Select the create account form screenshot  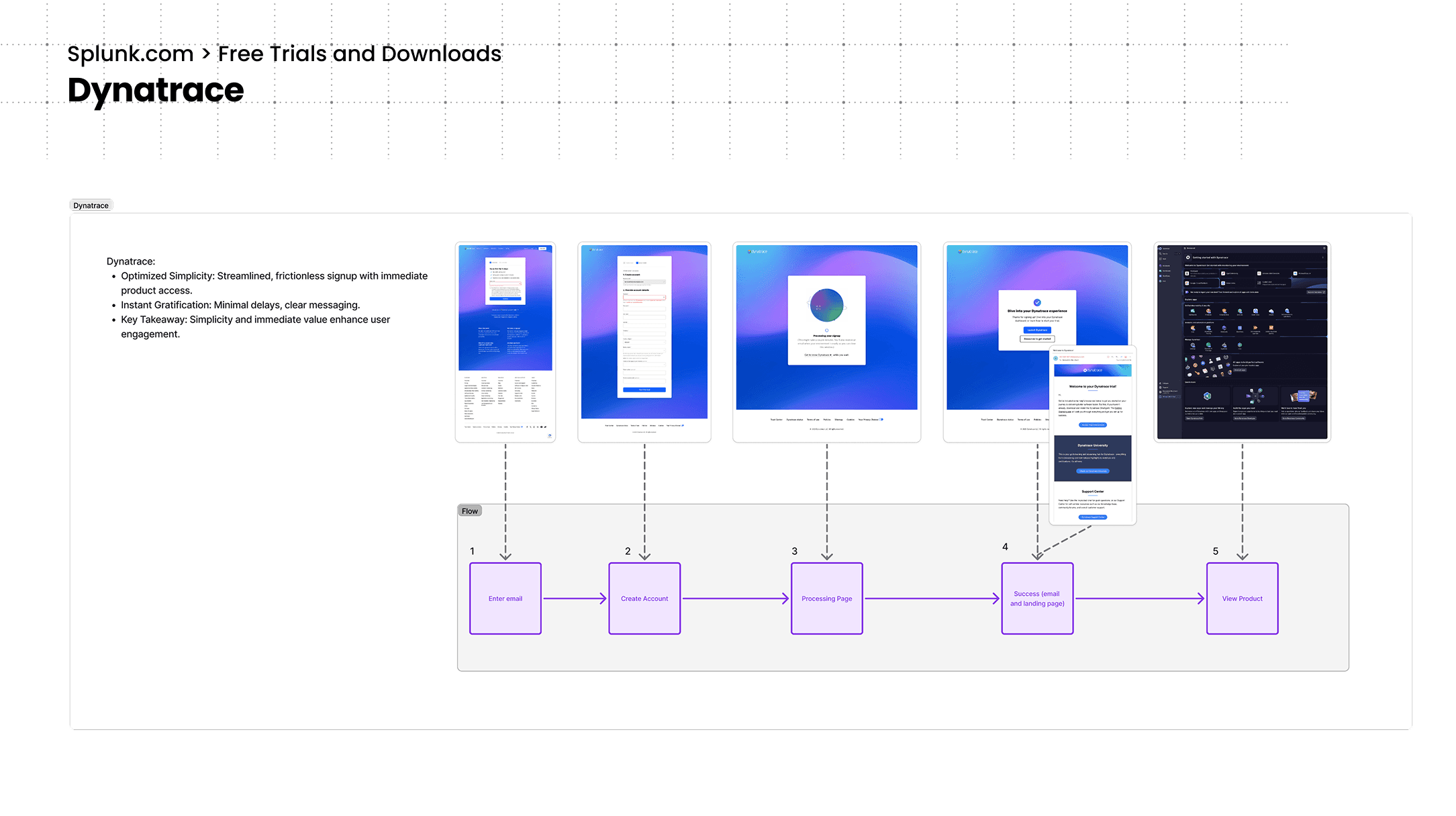644,341
